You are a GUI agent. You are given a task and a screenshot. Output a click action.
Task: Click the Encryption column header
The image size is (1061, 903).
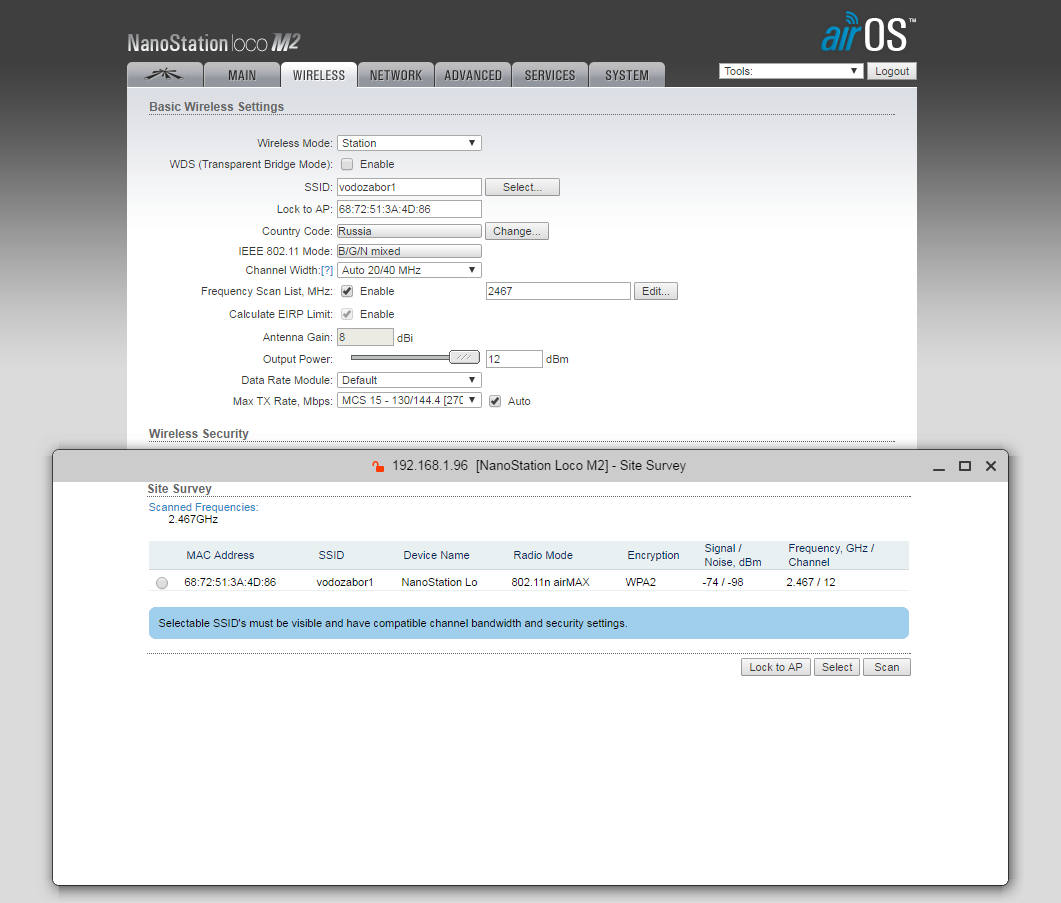pyautogui.click(x=653, y=555)
